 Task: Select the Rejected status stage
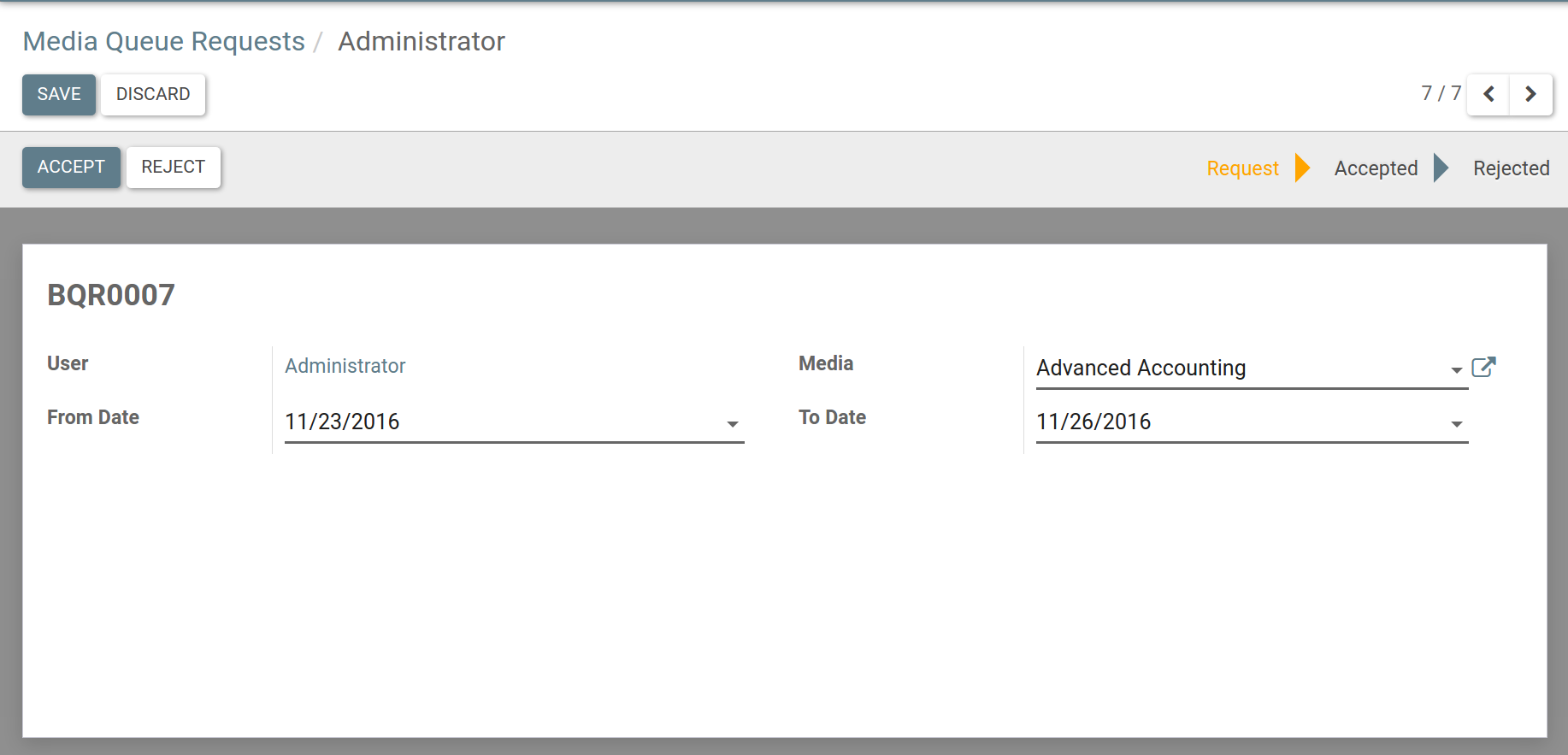1511,168
